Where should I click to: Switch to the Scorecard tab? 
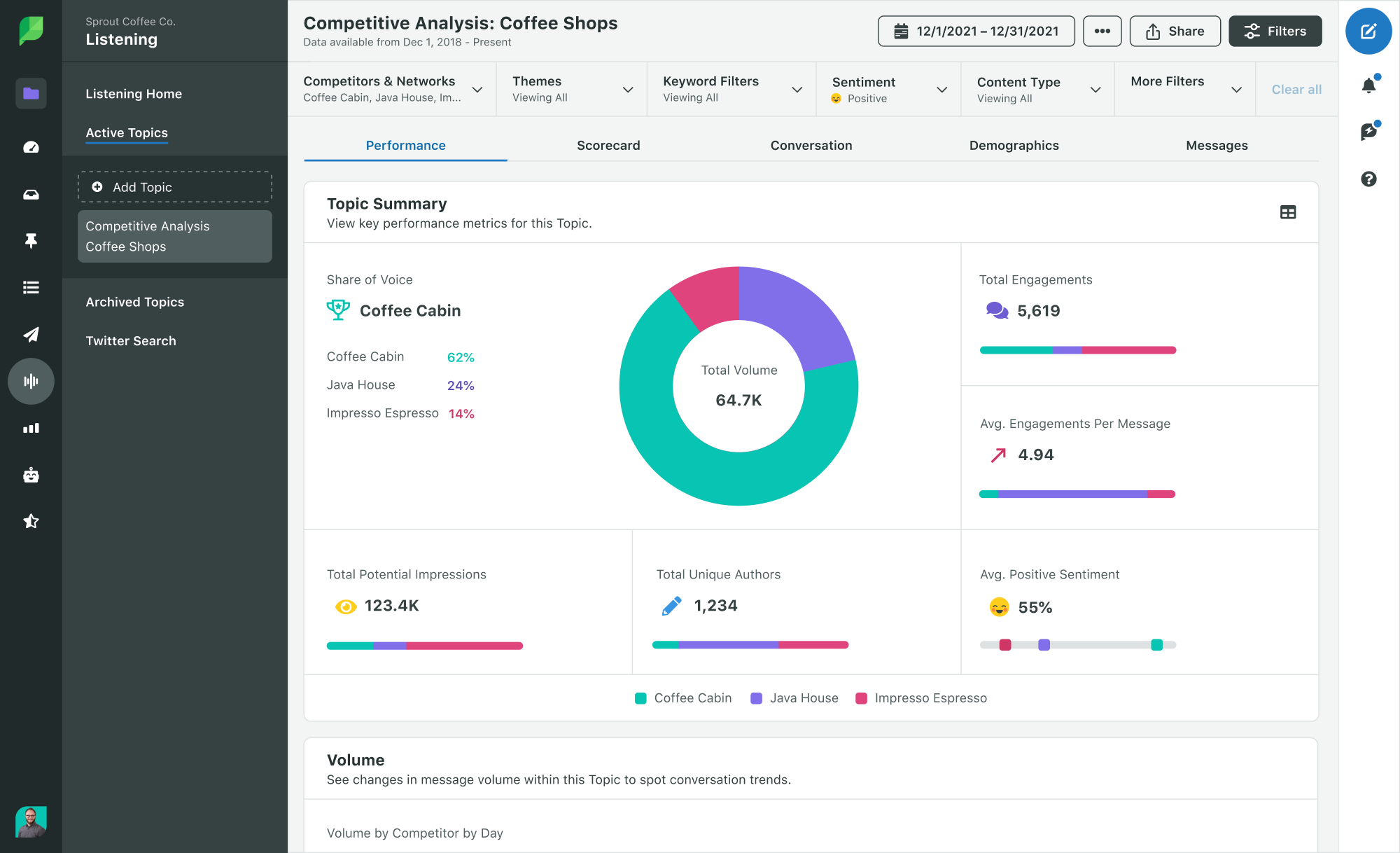tap(608, 145)
